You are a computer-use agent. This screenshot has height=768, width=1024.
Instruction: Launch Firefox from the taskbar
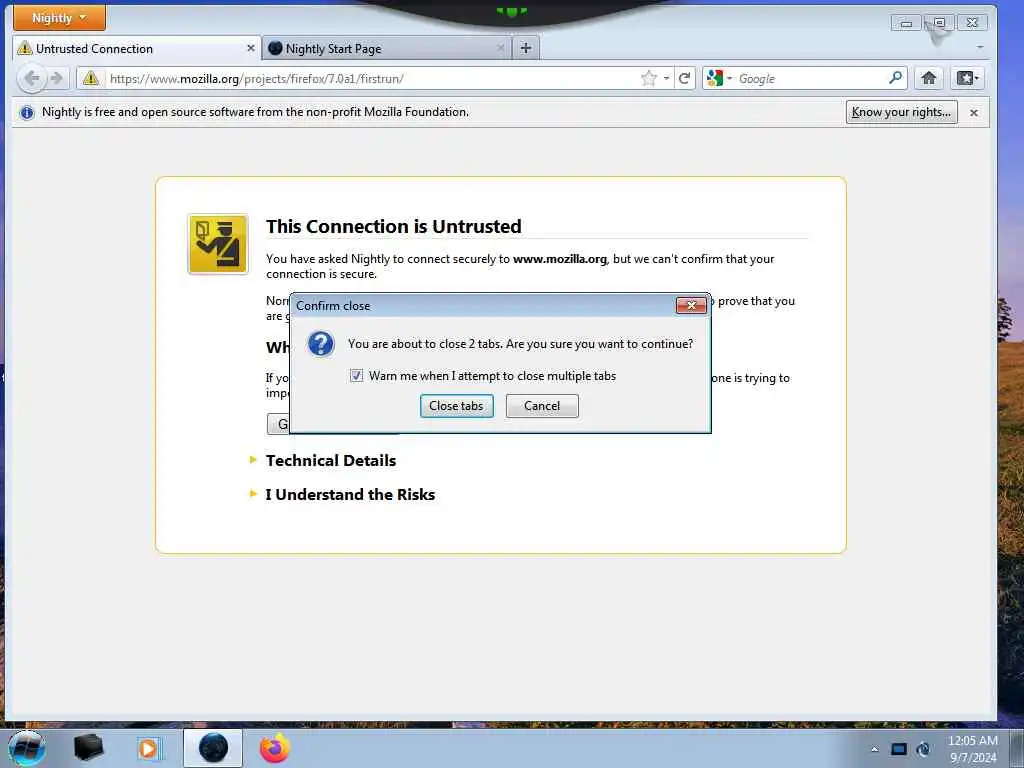coord(274,748)
